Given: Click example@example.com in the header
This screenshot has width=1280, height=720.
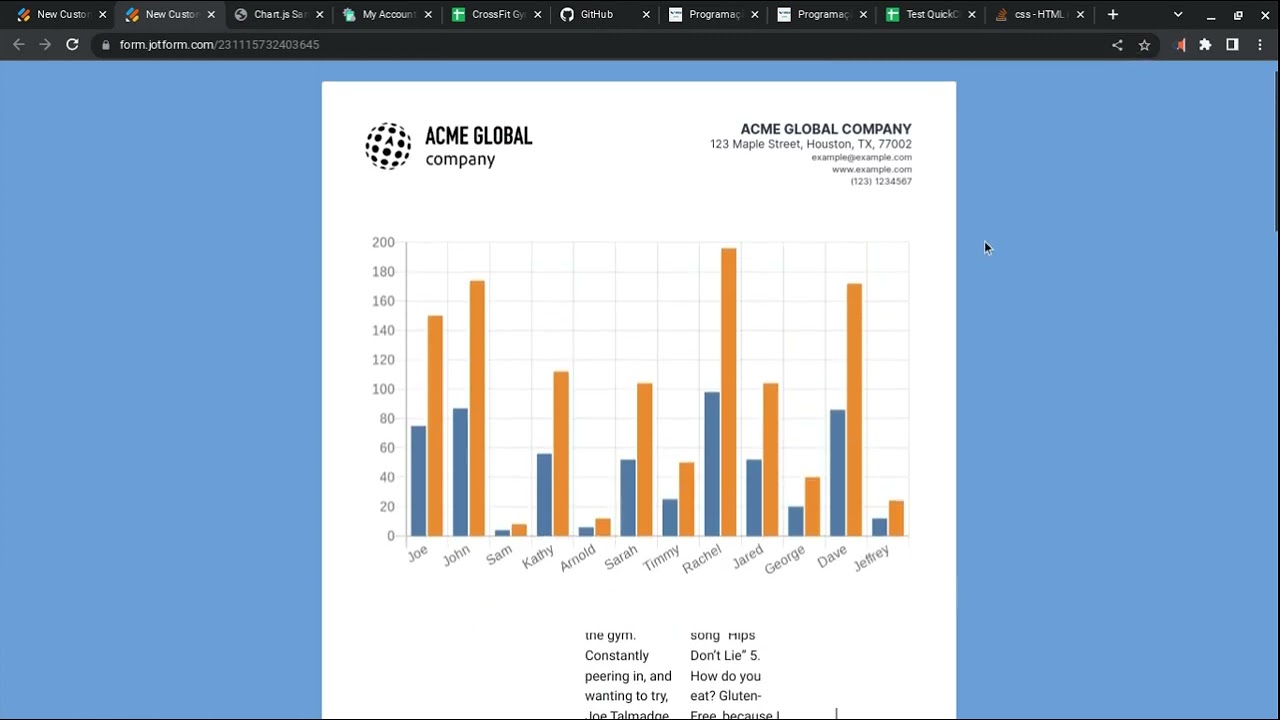Looking at the screenshot, I should (x=861, y=157).
